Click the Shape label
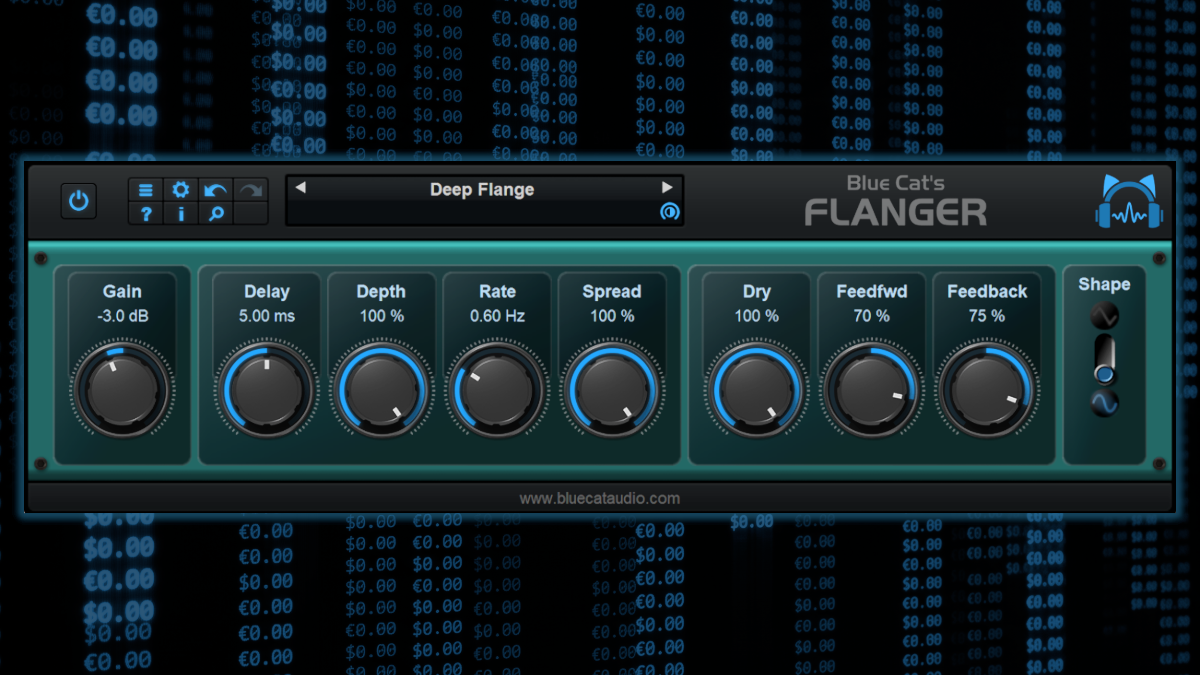The width and height of the screenshot is (1200, 675). [1104, 285]
